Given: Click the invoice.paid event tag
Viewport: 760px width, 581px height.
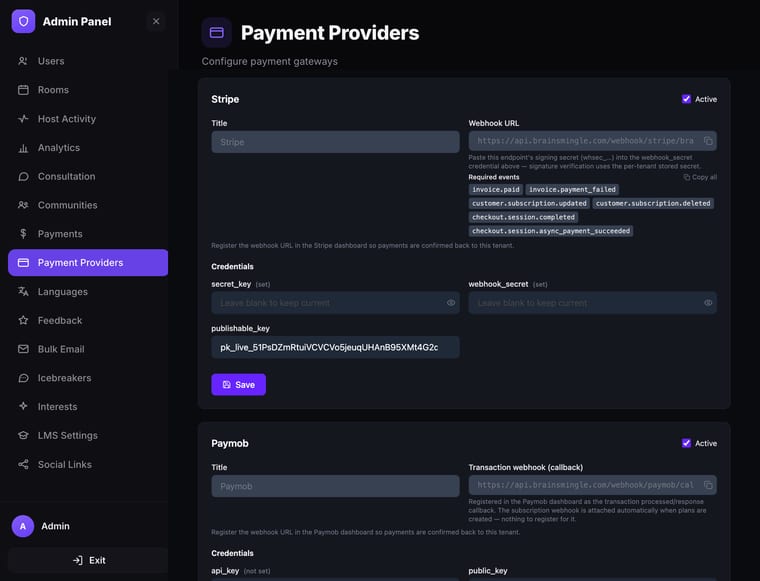Looking at the screenshot, I should [x=495, y=189].
